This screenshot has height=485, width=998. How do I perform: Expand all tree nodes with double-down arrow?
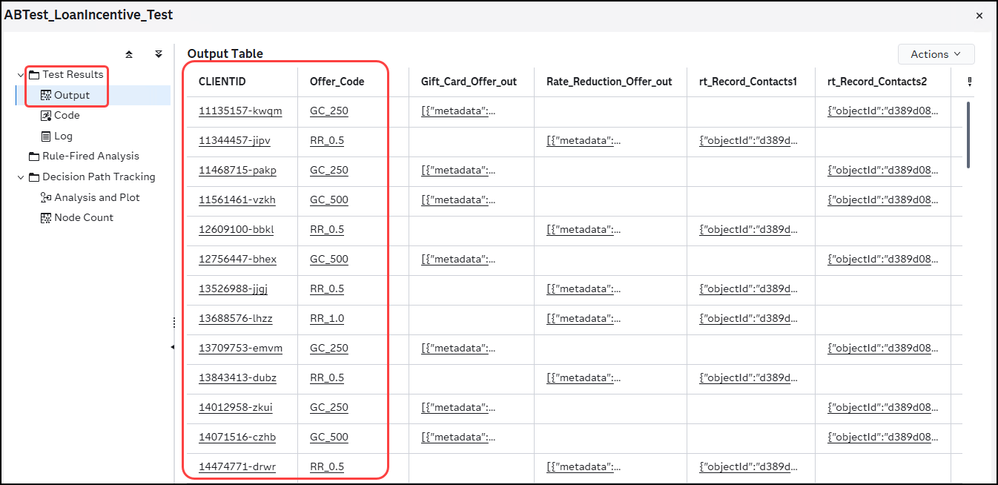point(158,55)
